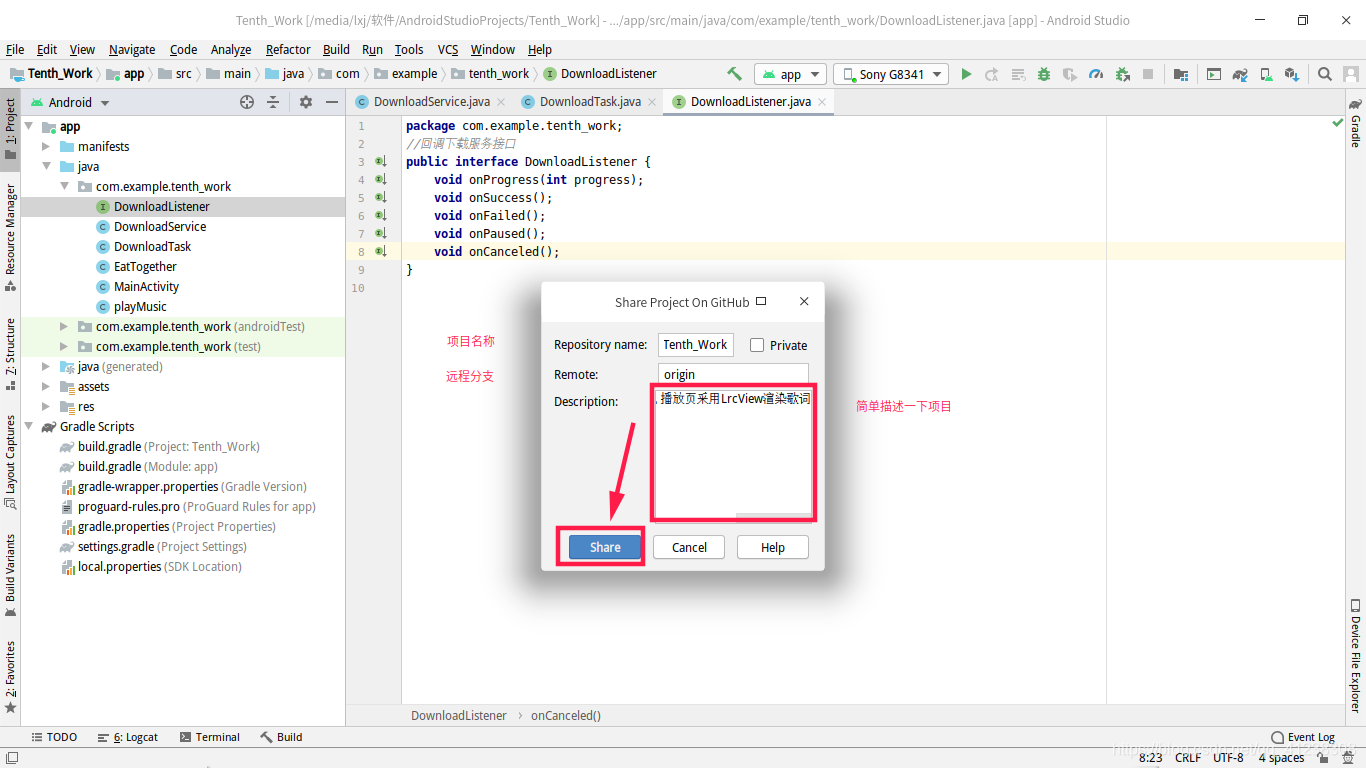Image resolution: width=1366 pixels, height=768 pixels.
Task: Click the locate target crosshair icon in Project panel
Action: coord(247,102)
